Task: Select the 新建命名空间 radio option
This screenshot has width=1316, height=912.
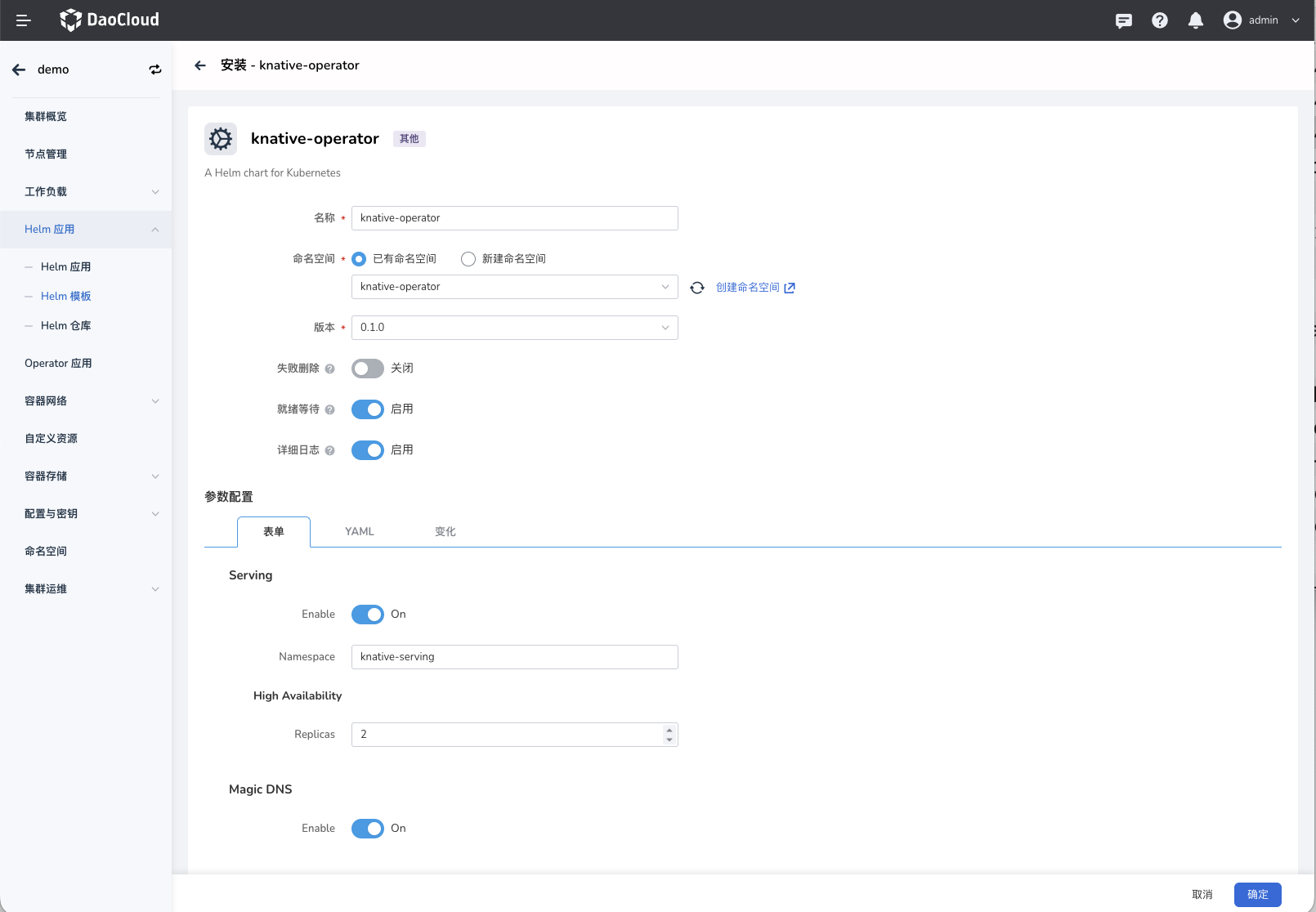Action: coord(468,259)
